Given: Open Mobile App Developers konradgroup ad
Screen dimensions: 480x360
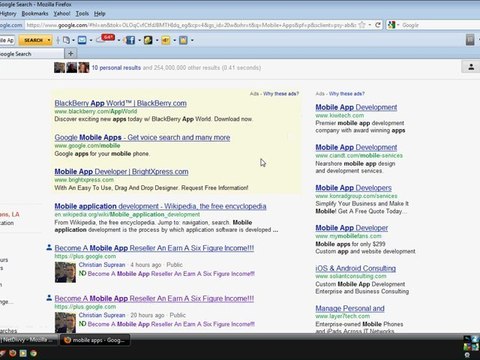Looking at the screenshot, I should point(353,188).
